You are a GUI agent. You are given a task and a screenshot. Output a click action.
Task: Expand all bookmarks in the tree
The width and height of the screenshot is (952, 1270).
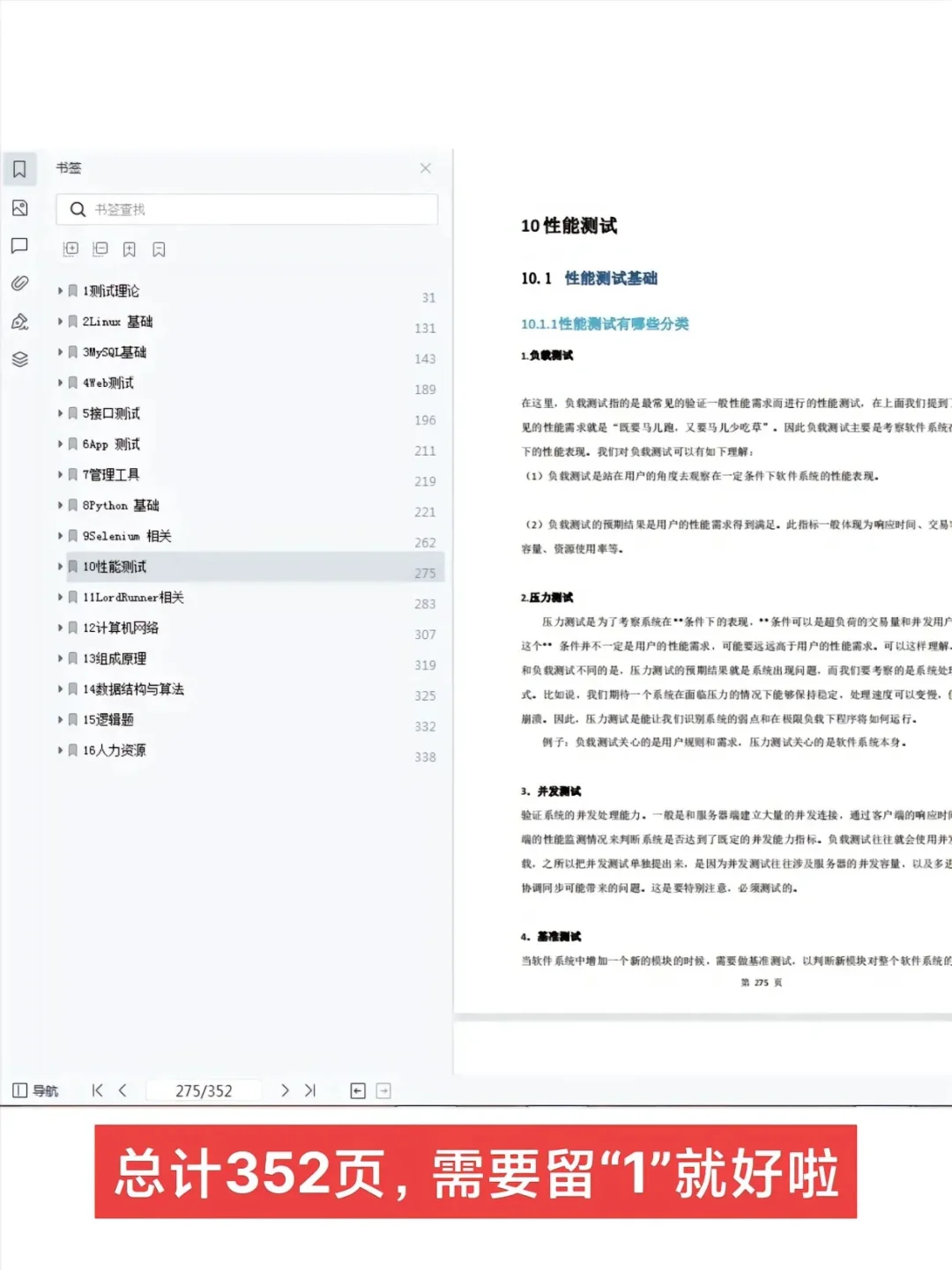71,249
